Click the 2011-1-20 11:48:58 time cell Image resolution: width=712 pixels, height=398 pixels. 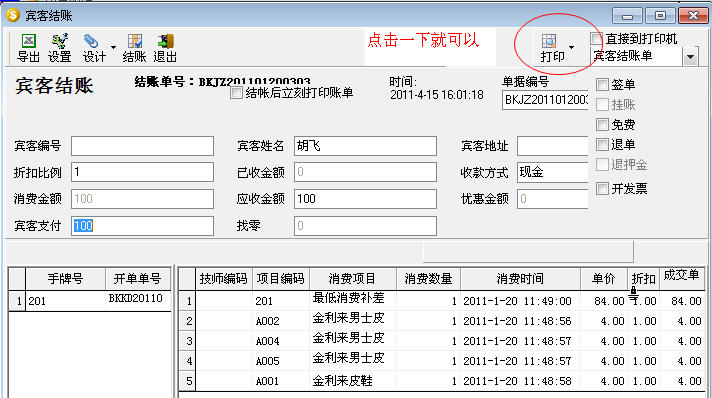520,381
